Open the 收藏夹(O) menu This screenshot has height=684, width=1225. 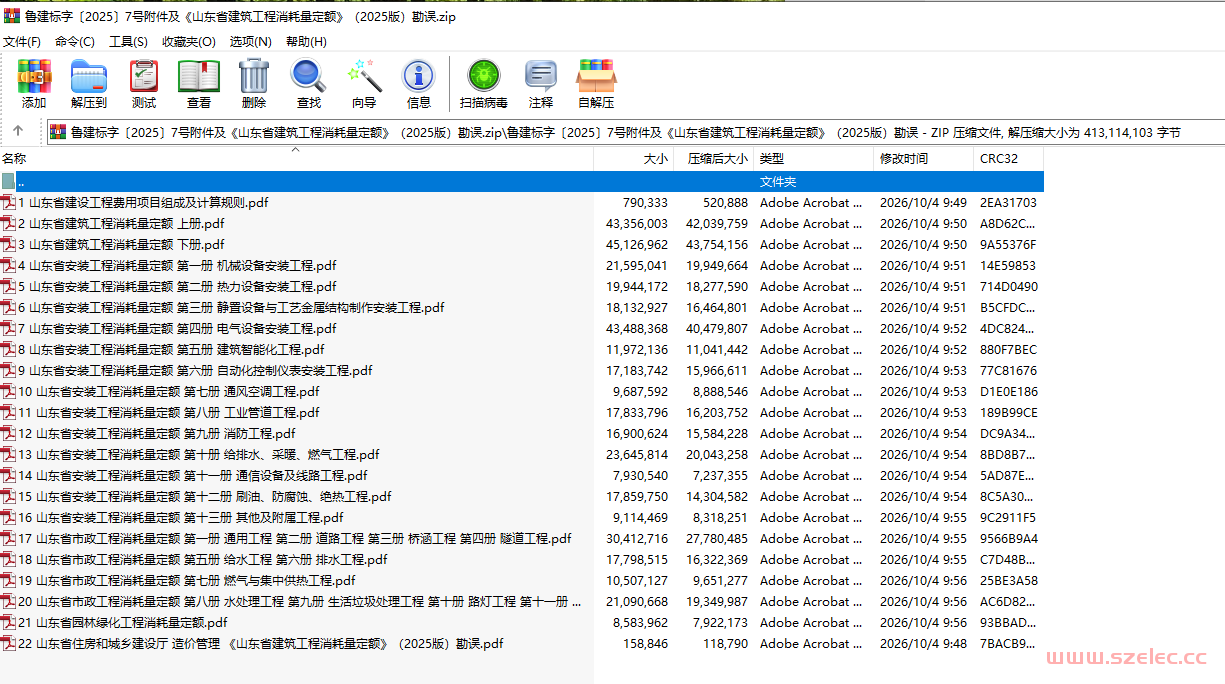tap(189, 42)
